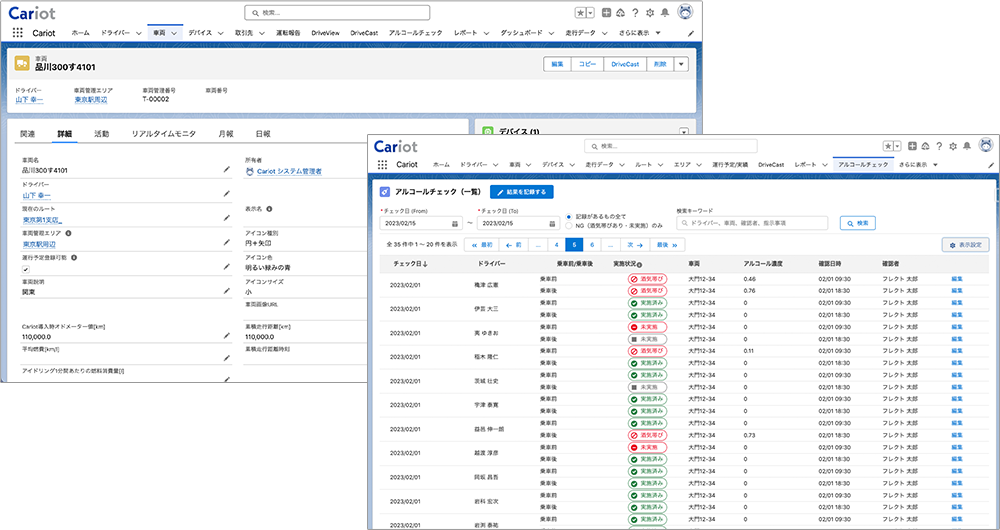Click the yellow truck vehicle record icon
The width and height of the screenshot is (1000, 530).
(22, 64)
